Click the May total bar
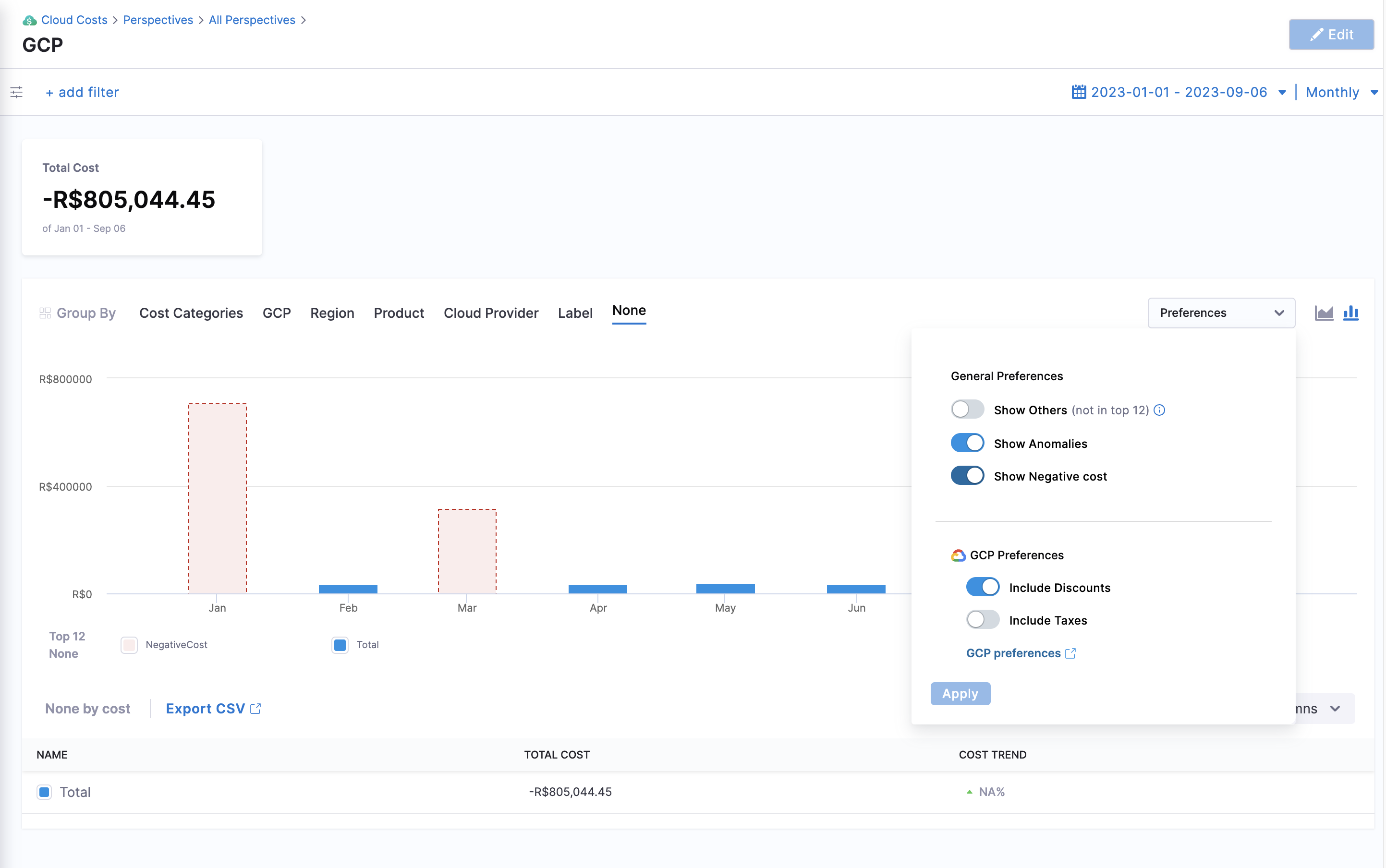The width and height of the screenshot is (1386, 868). 725,589
